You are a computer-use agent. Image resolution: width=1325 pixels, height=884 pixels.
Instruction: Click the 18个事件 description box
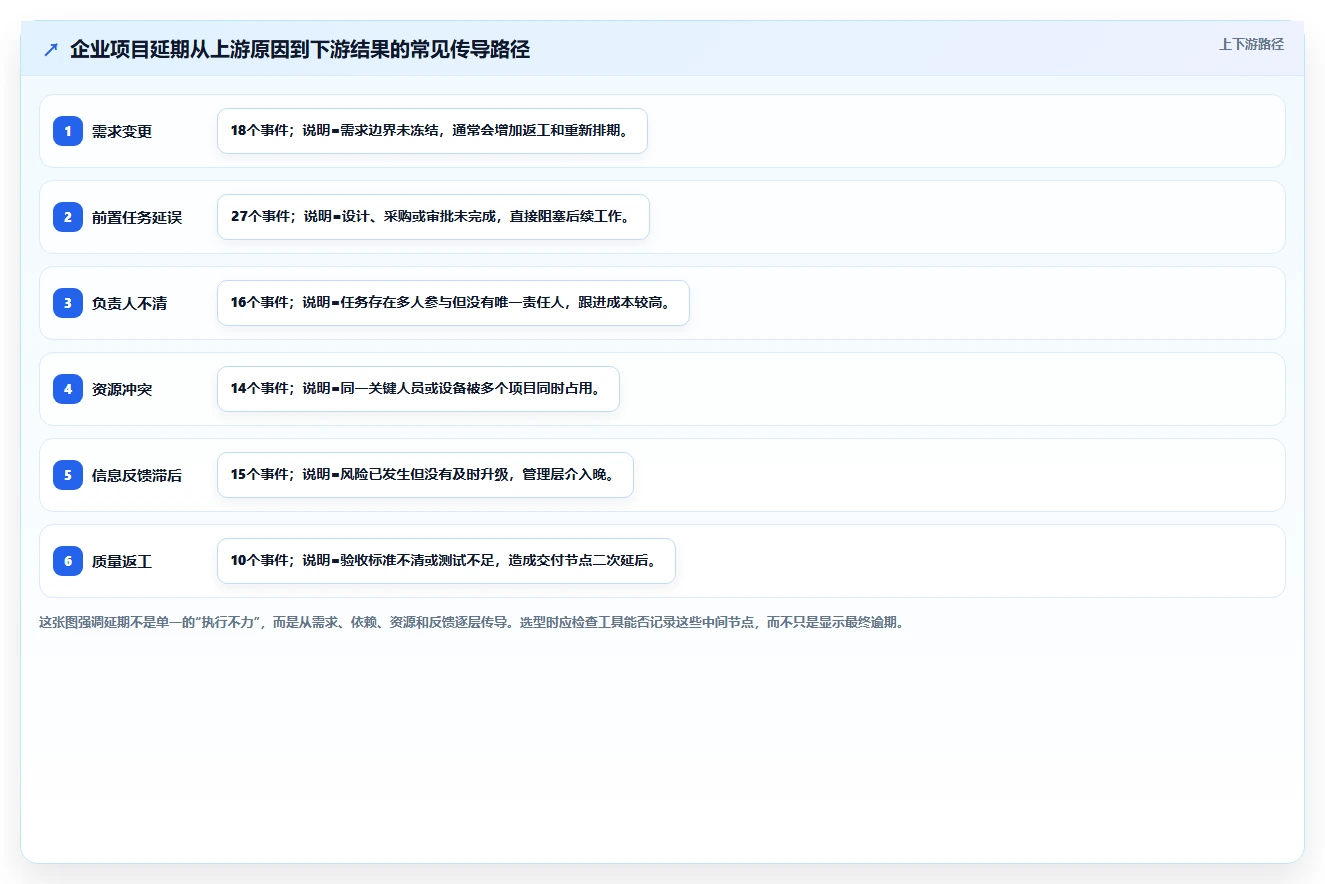click(432, 131)
